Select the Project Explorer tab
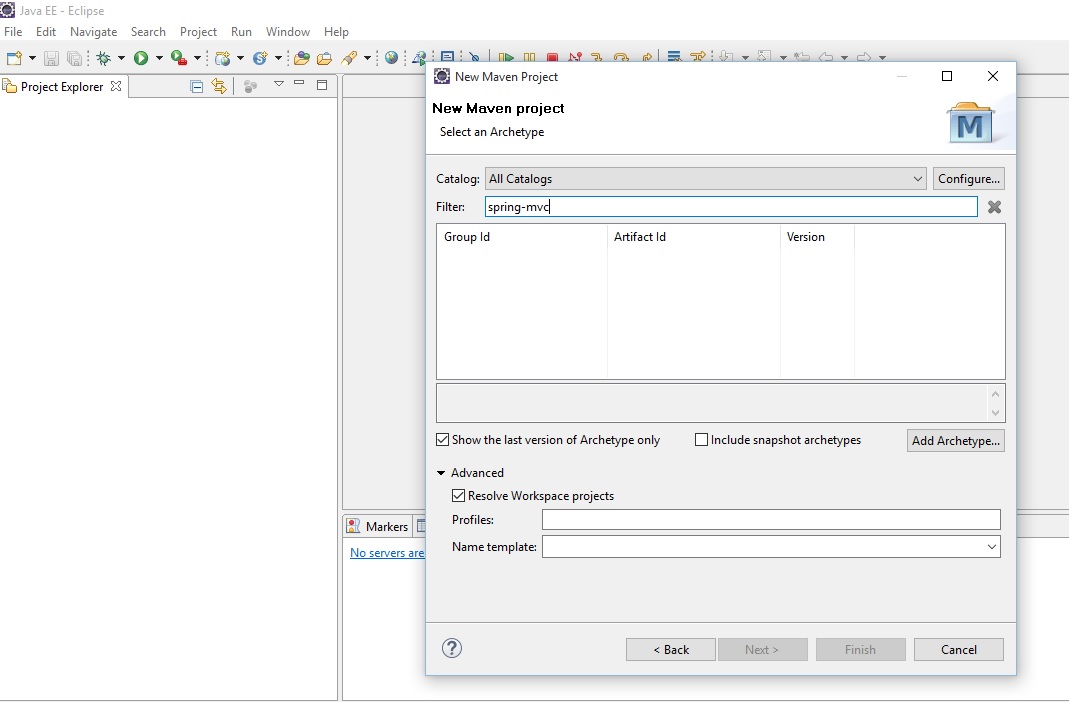The width and height of the screenshot is (1069, 702). tap(62, 87)
